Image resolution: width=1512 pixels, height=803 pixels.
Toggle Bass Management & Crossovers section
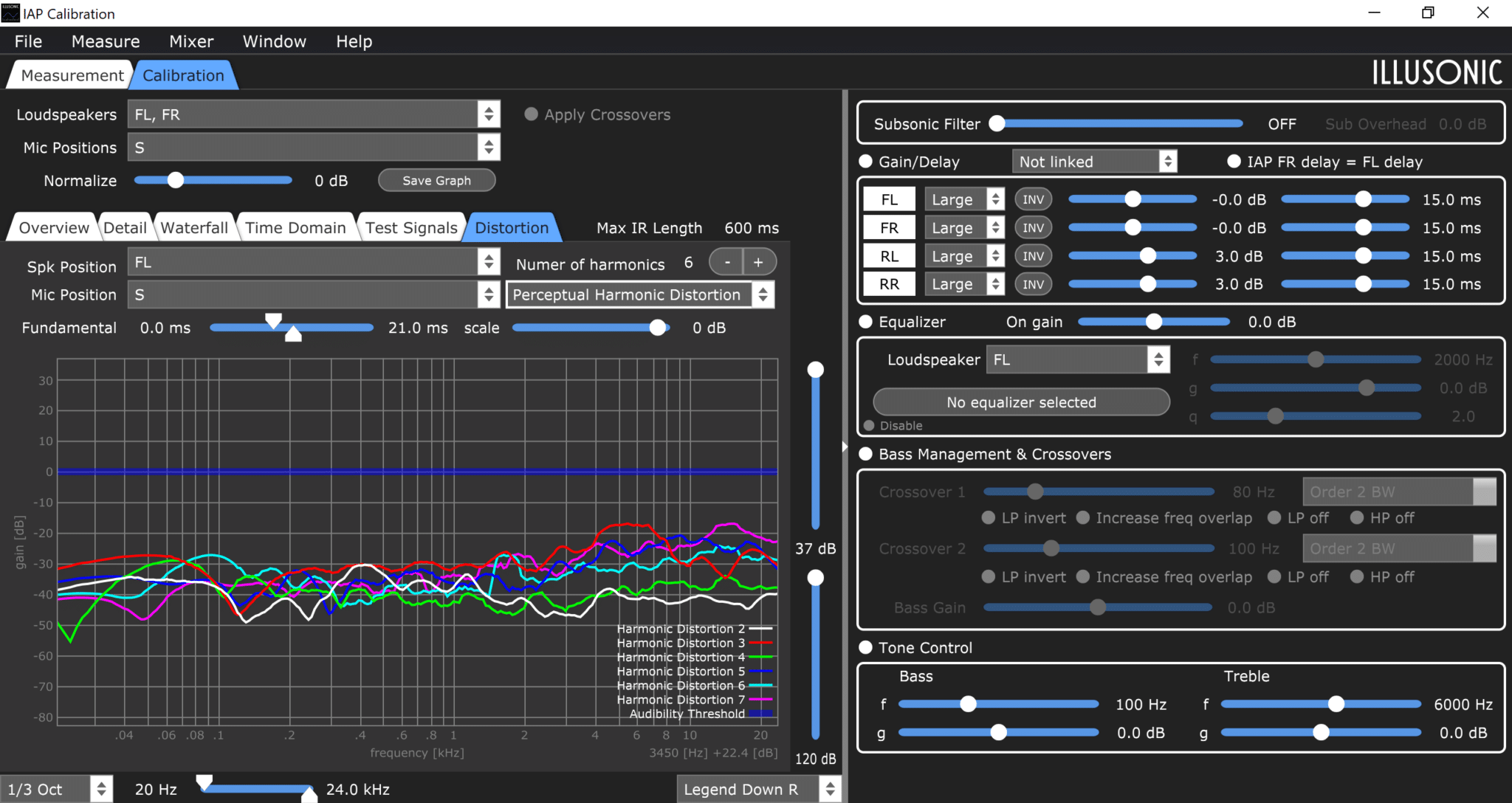865,454
